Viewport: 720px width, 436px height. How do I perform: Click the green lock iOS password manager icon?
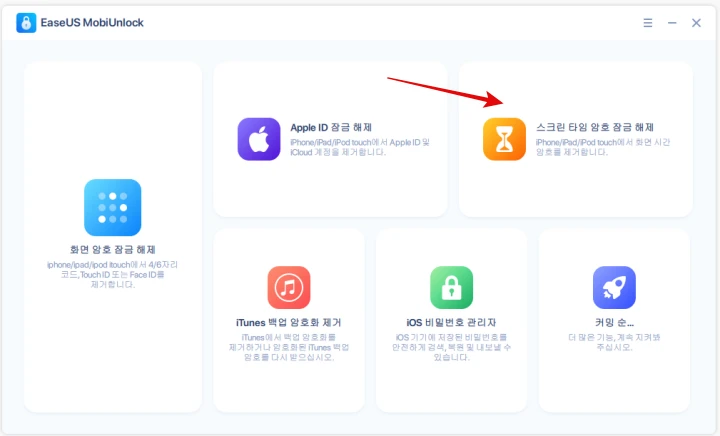(x=451, y=287)
